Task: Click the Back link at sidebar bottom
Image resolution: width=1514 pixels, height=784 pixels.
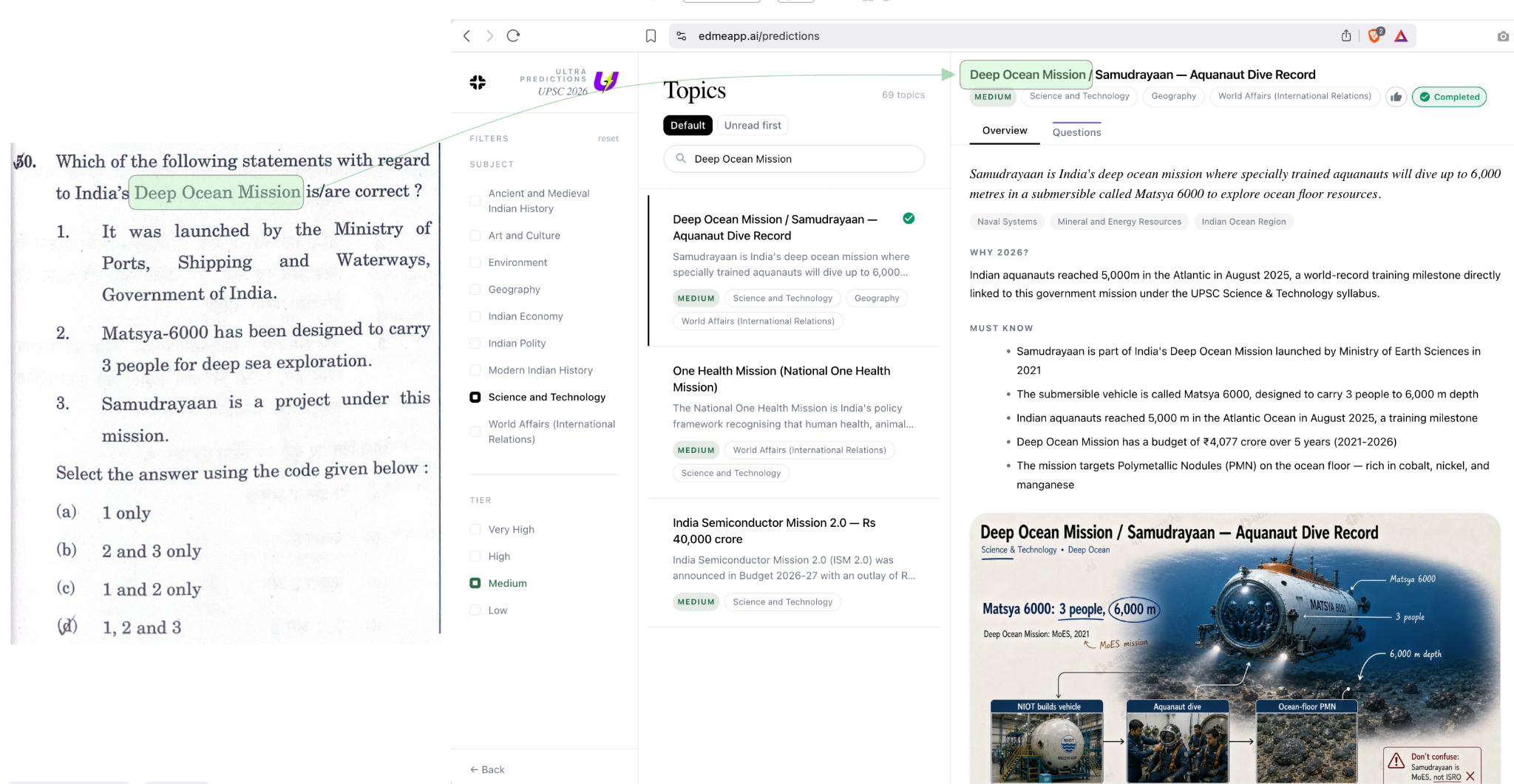Action: (x=487, y=769)
